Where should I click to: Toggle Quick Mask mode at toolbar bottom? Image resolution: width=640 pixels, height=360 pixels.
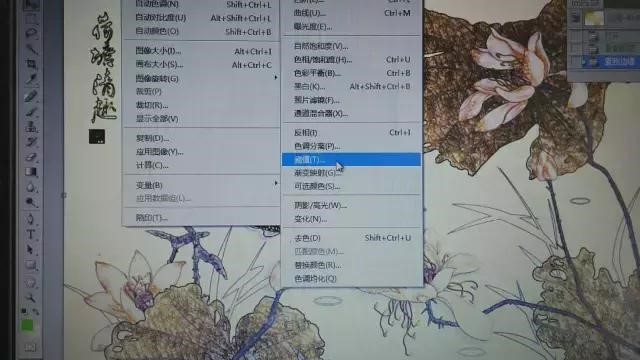31,347
